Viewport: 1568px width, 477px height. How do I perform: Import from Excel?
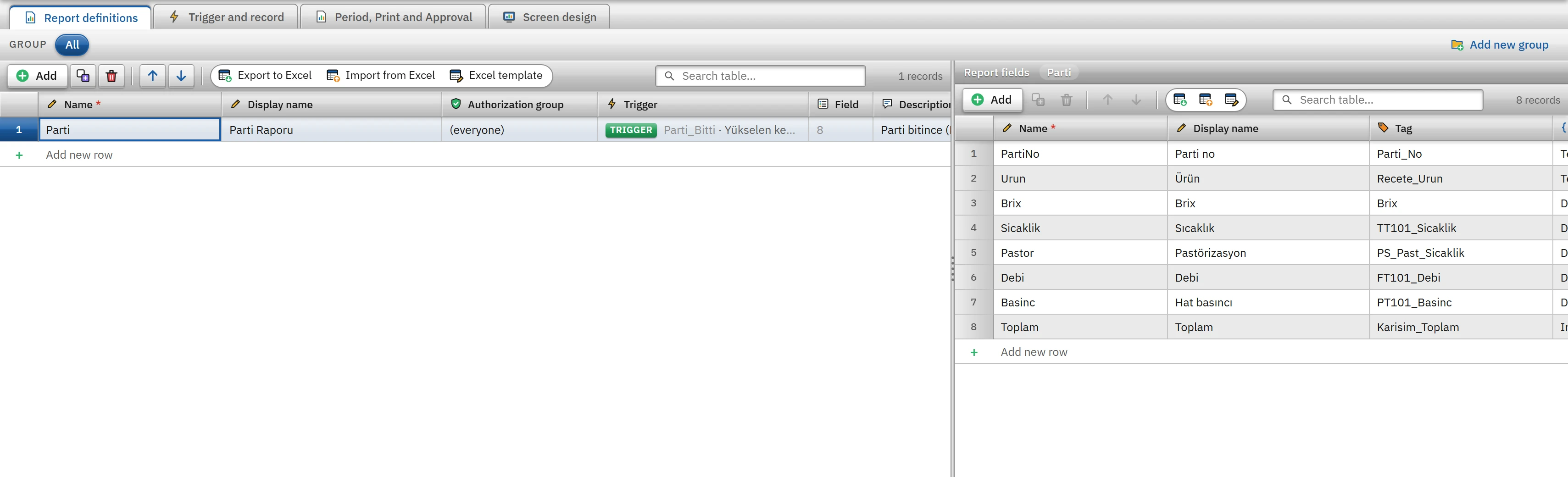pos(381,75)
